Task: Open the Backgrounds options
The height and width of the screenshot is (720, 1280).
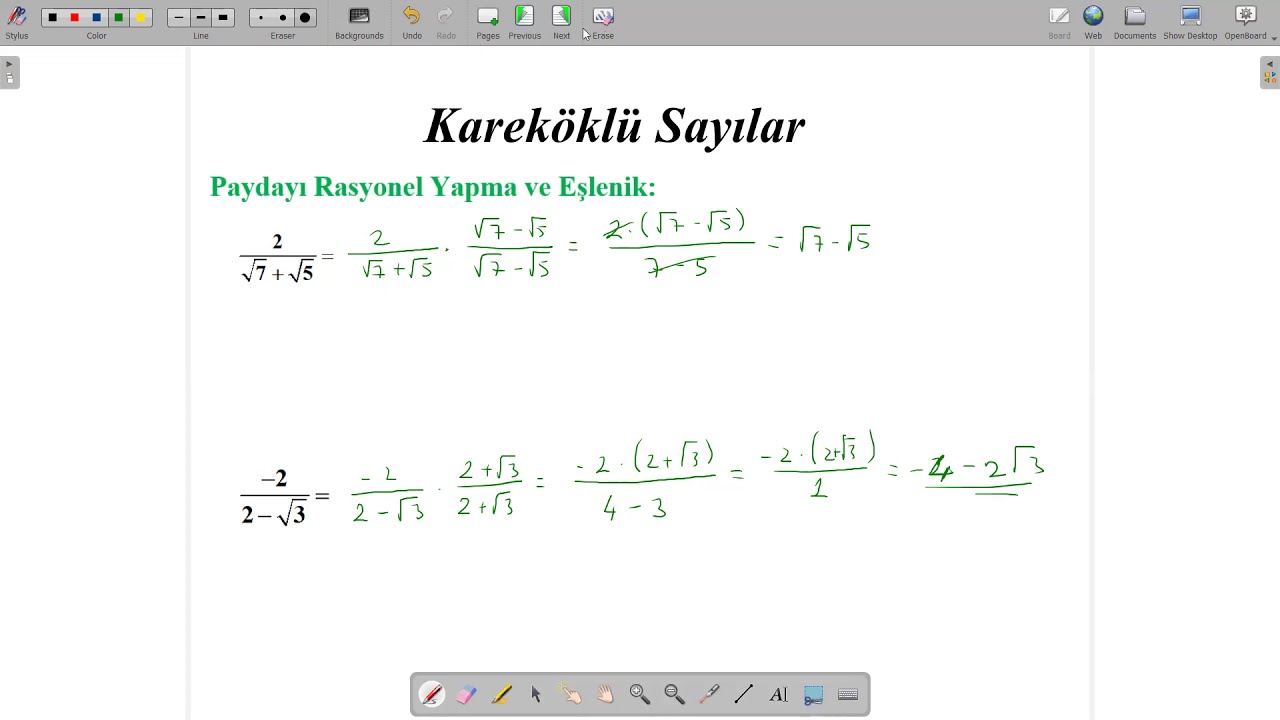Action: 359,22
